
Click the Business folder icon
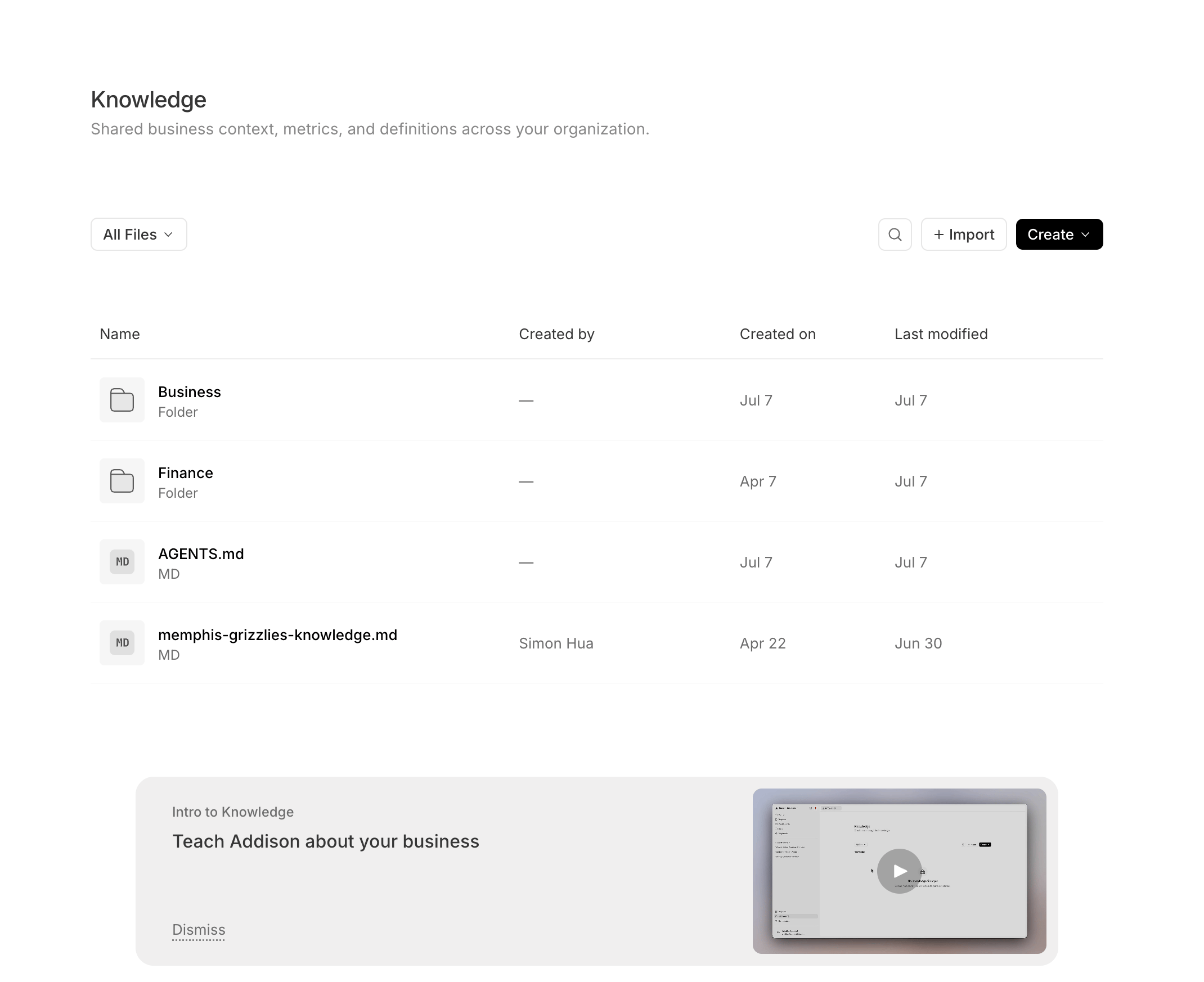tap(122, 400)
